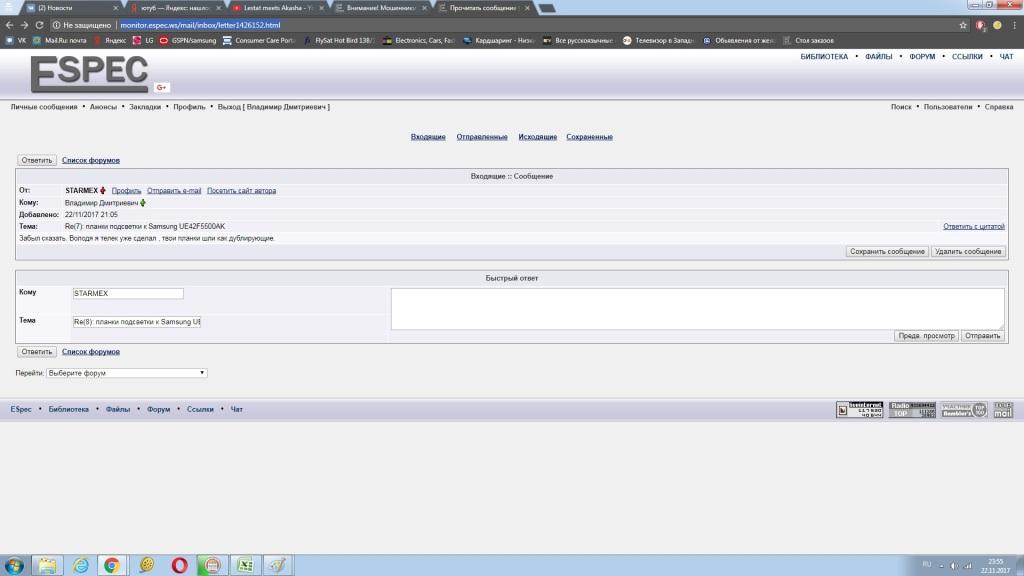Open Opera from the Windows taskbar

180,565
